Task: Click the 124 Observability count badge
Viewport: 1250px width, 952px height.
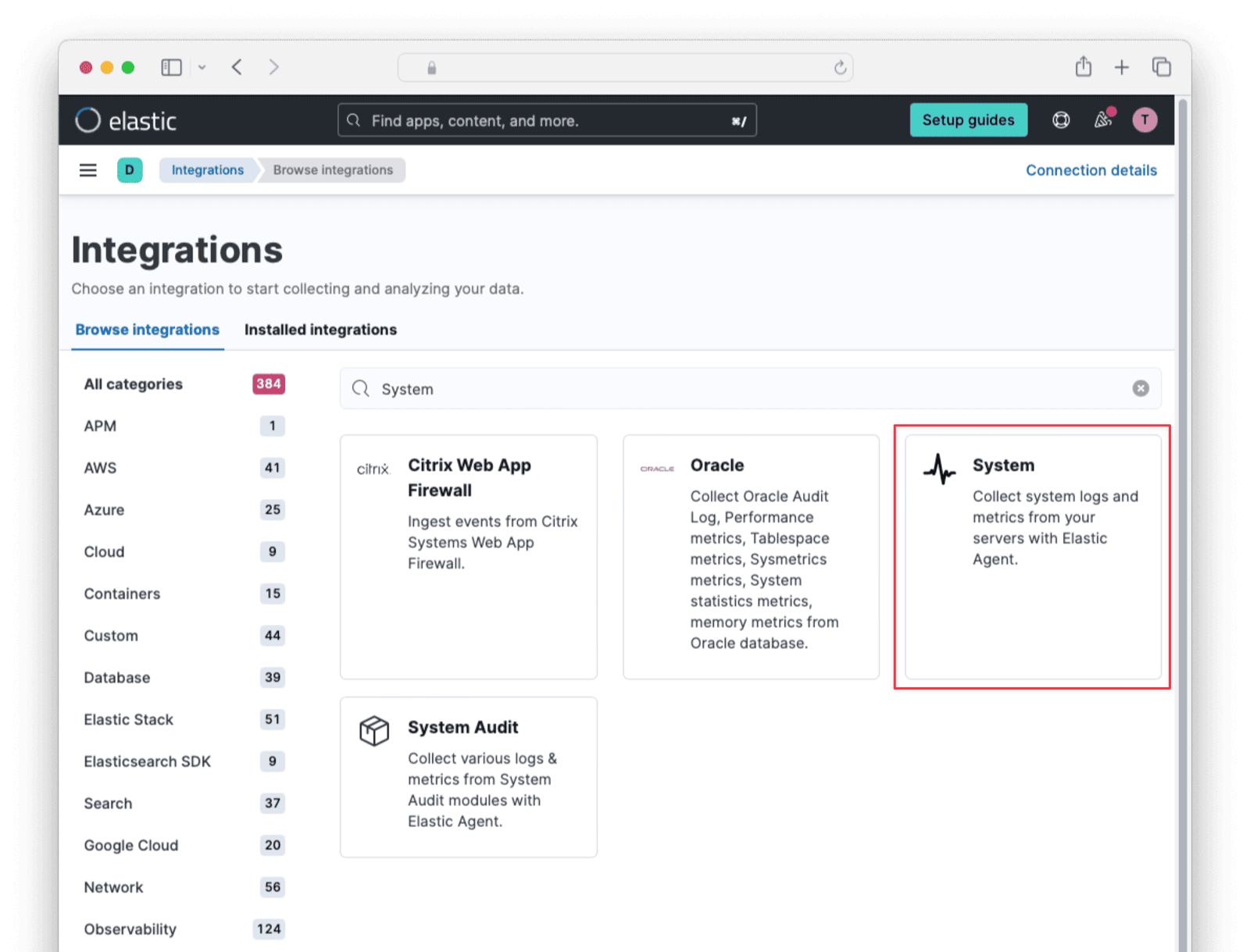Action: point(269,929)
